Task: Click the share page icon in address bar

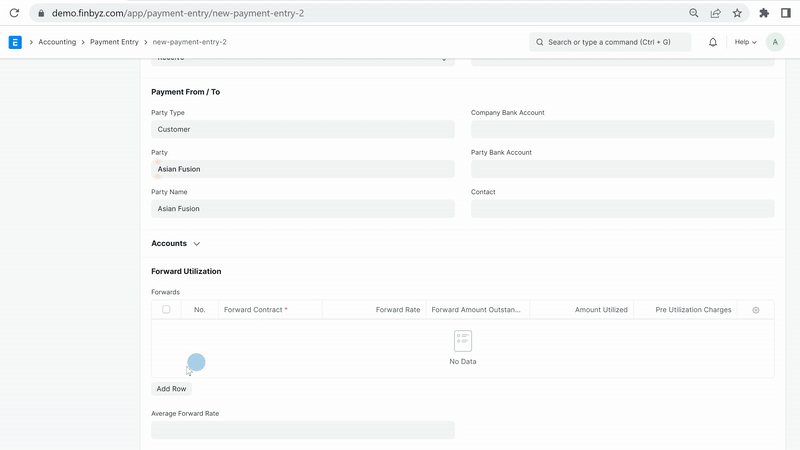Action: coord(716,13)
